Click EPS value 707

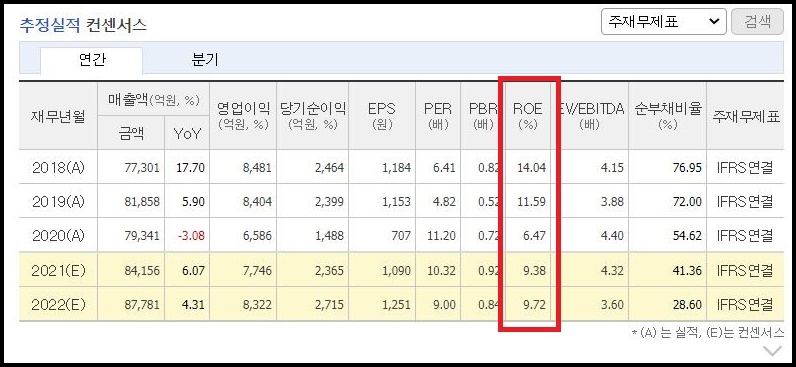point(401,236)
